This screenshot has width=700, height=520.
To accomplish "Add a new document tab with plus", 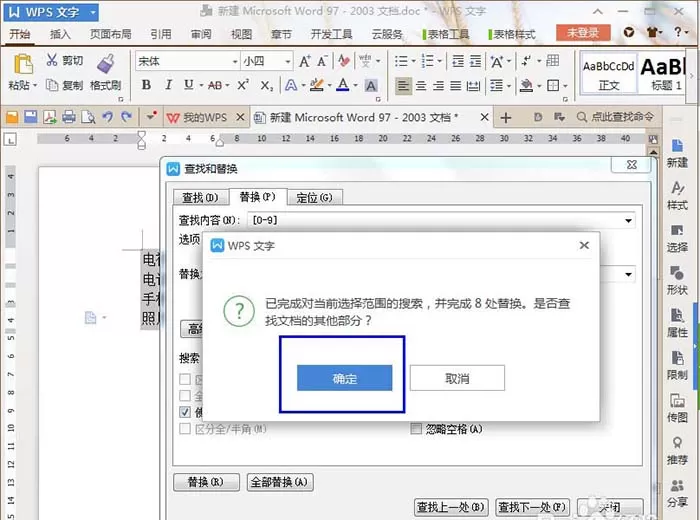I will [506, 118].
